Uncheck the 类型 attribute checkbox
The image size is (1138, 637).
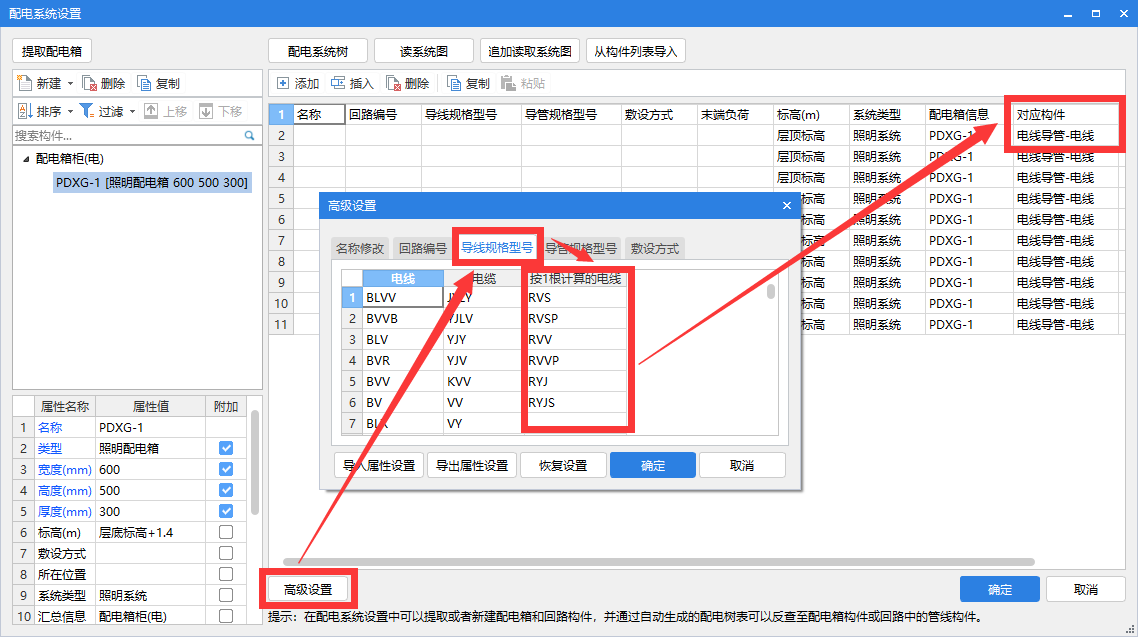(226, 449)
